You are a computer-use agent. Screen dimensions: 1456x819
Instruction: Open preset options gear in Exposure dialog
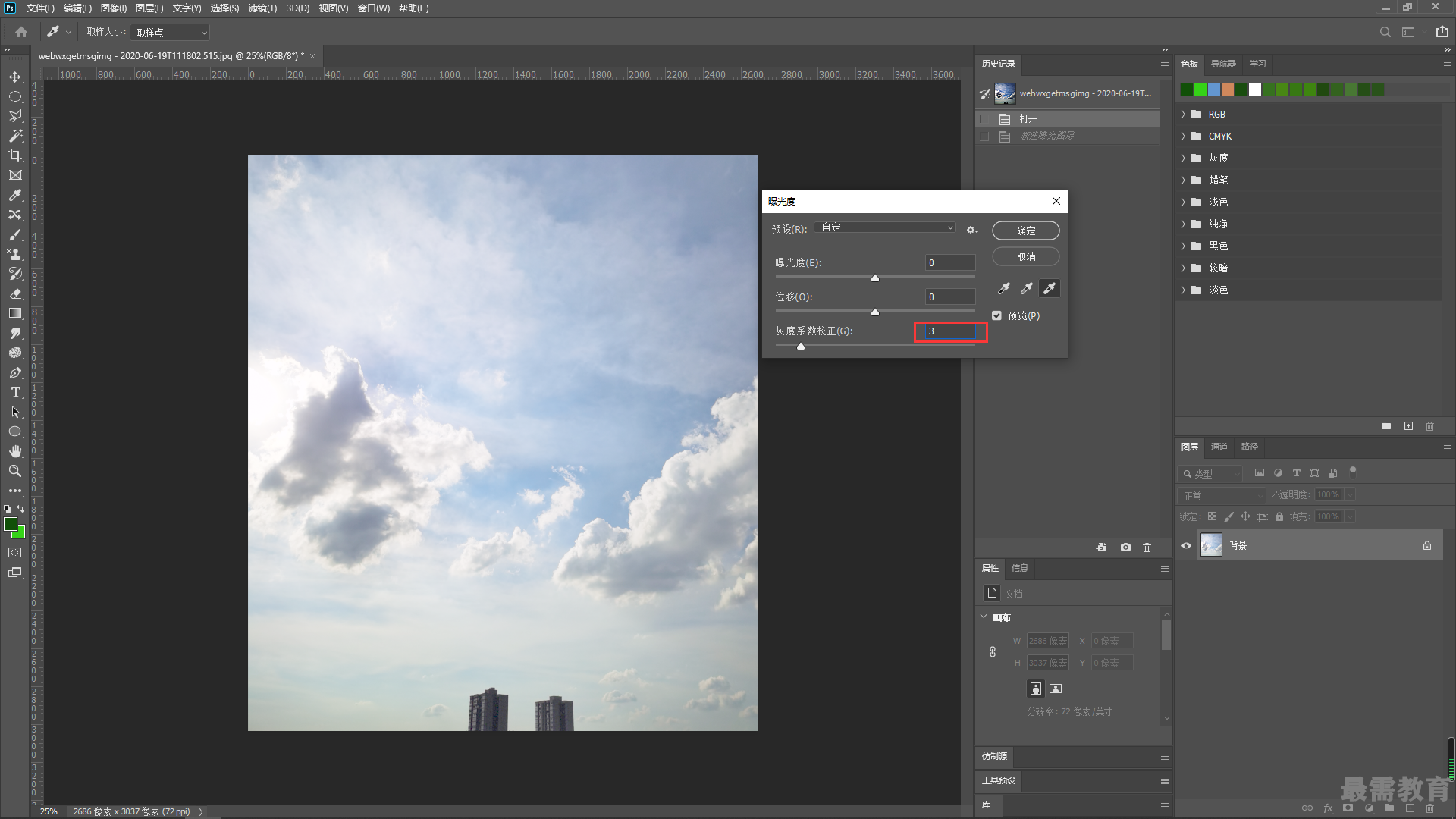971,229
